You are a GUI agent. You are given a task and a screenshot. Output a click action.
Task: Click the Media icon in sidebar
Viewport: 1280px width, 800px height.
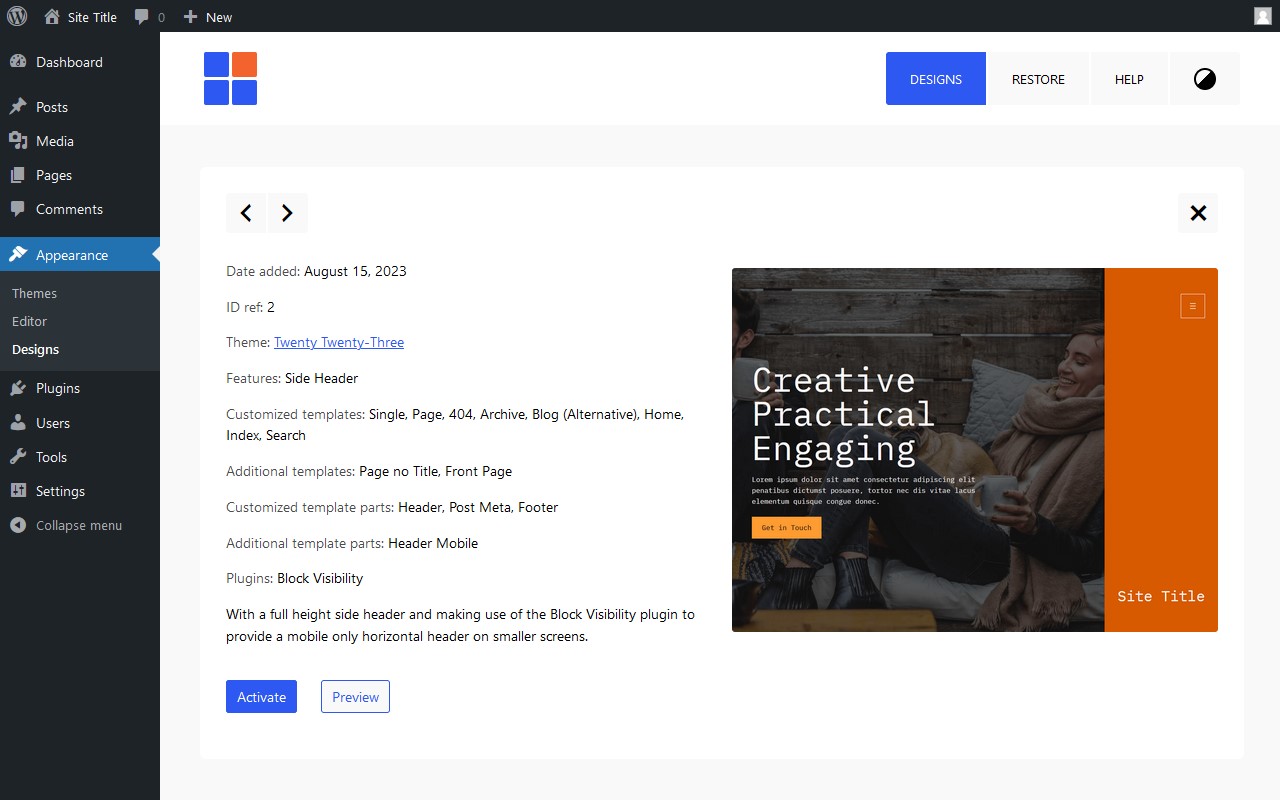pyautogui.click(x=18, y=141)
